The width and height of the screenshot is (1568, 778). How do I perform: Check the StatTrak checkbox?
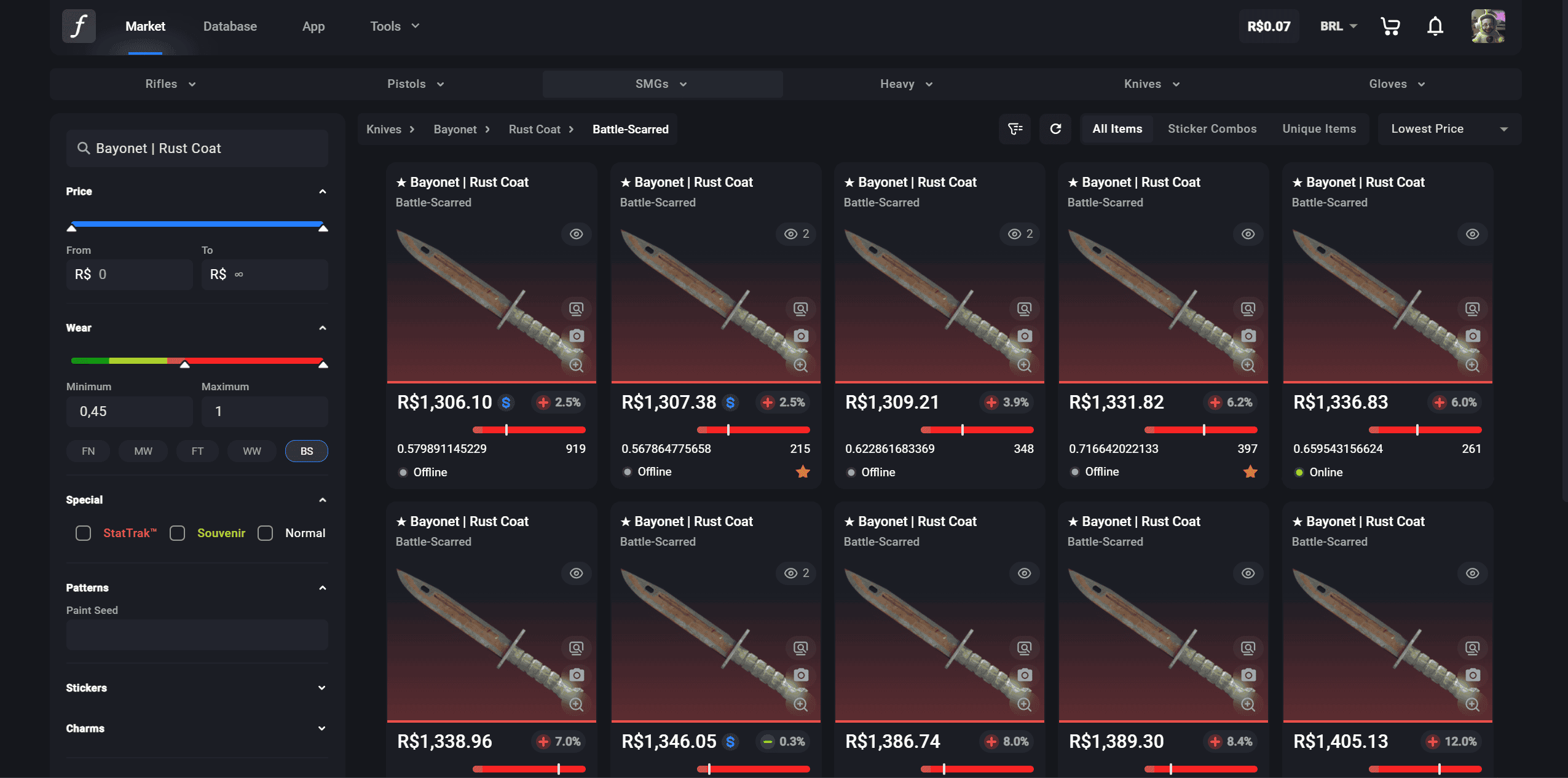coord(83,533)
